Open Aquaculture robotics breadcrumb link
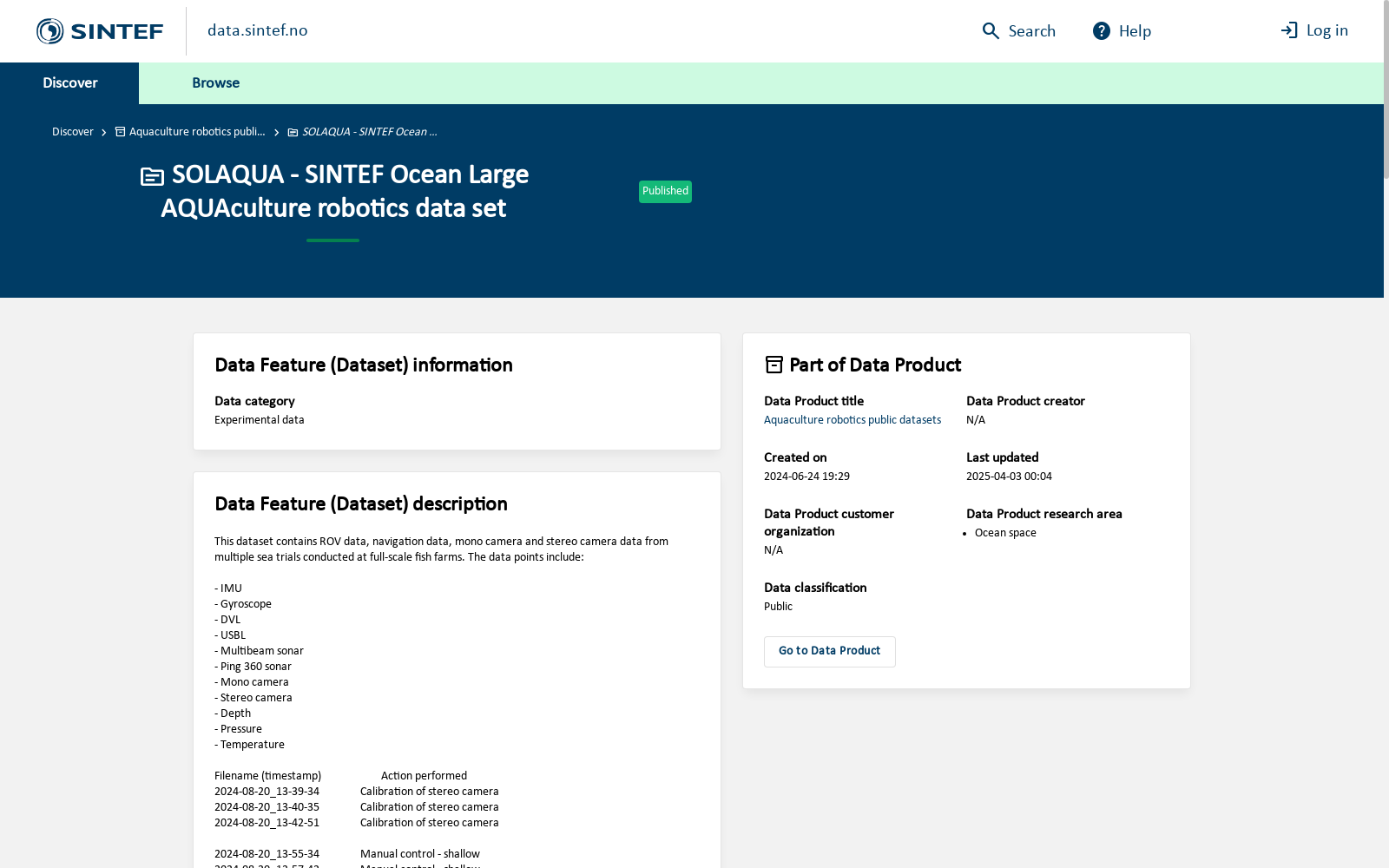 (197, 132)
